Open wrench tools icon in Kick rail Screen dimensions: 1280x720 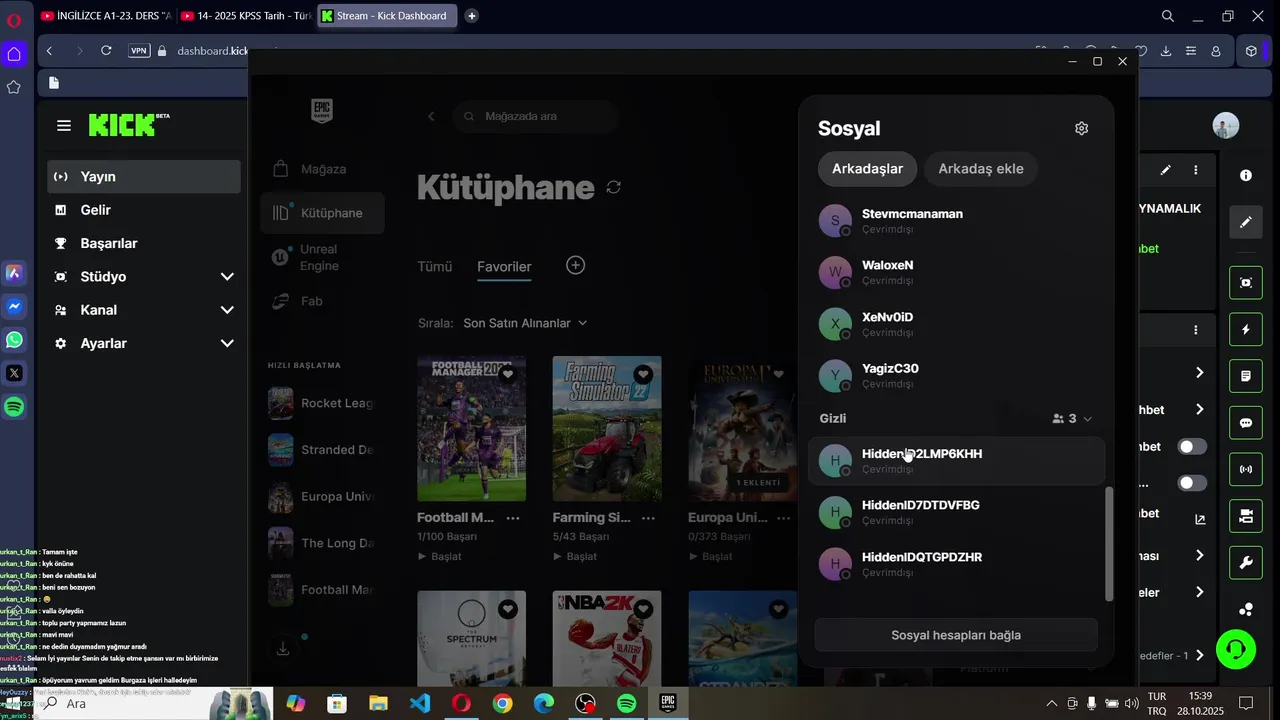[1246, 563]
